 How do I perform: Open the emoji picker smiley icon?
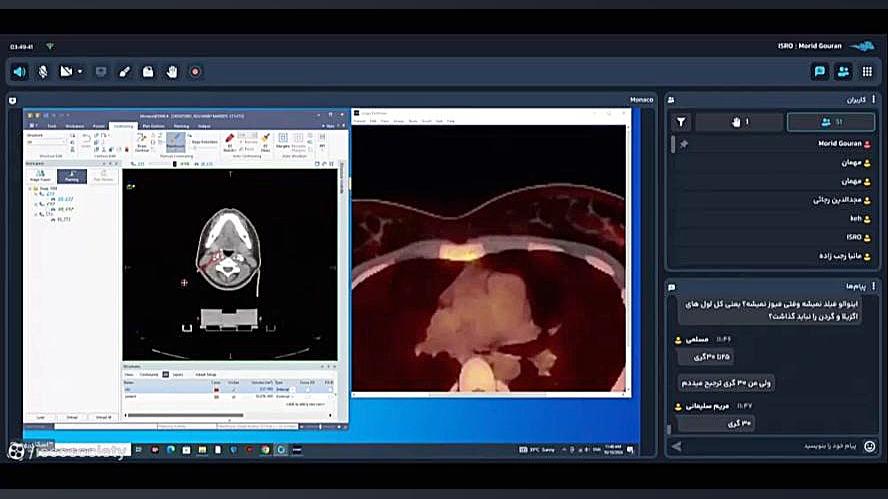[869, 446]
